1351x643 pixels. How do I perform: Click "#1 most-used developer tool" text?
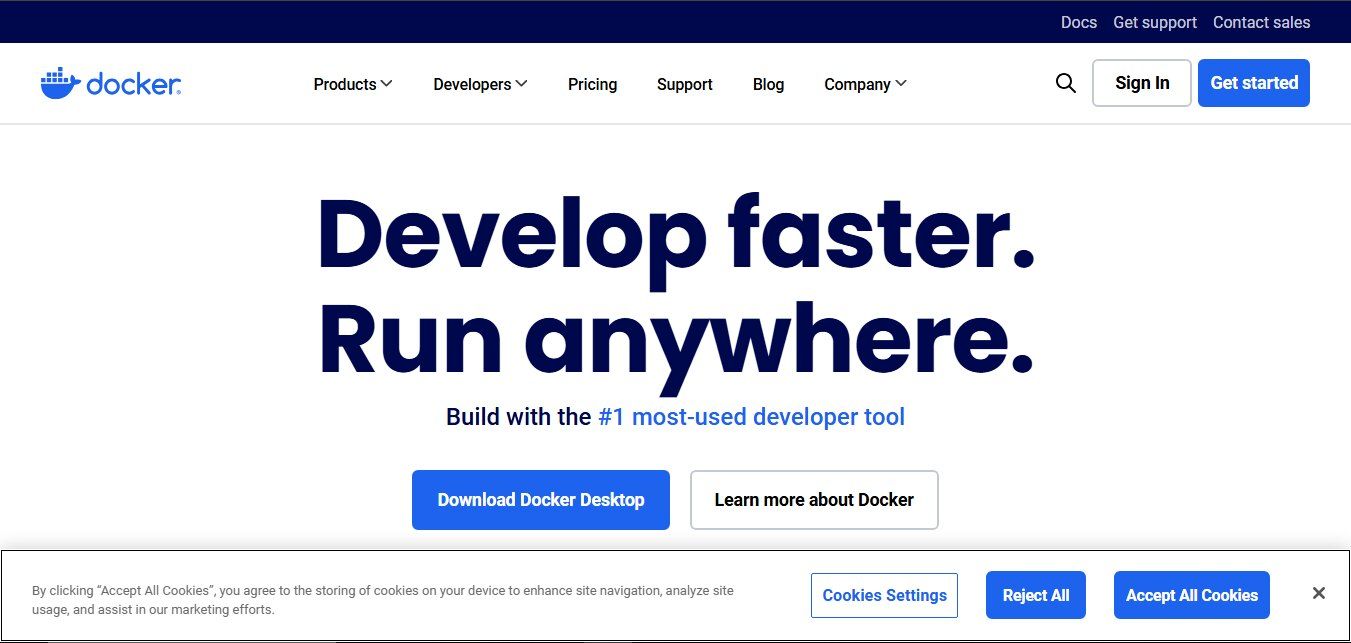pos(751,417)
